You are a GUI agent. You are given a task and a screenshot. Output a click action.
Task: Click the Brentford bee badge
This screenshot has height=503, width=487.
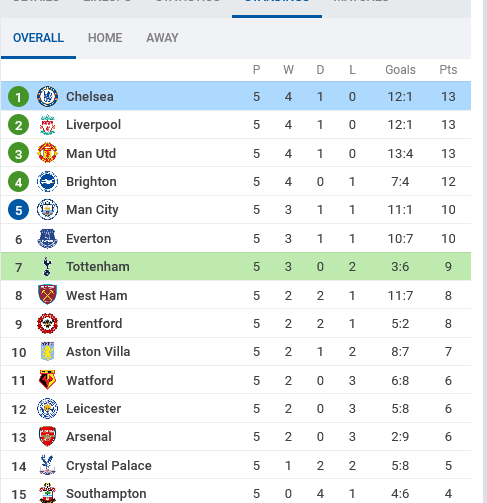click(47, 323)
